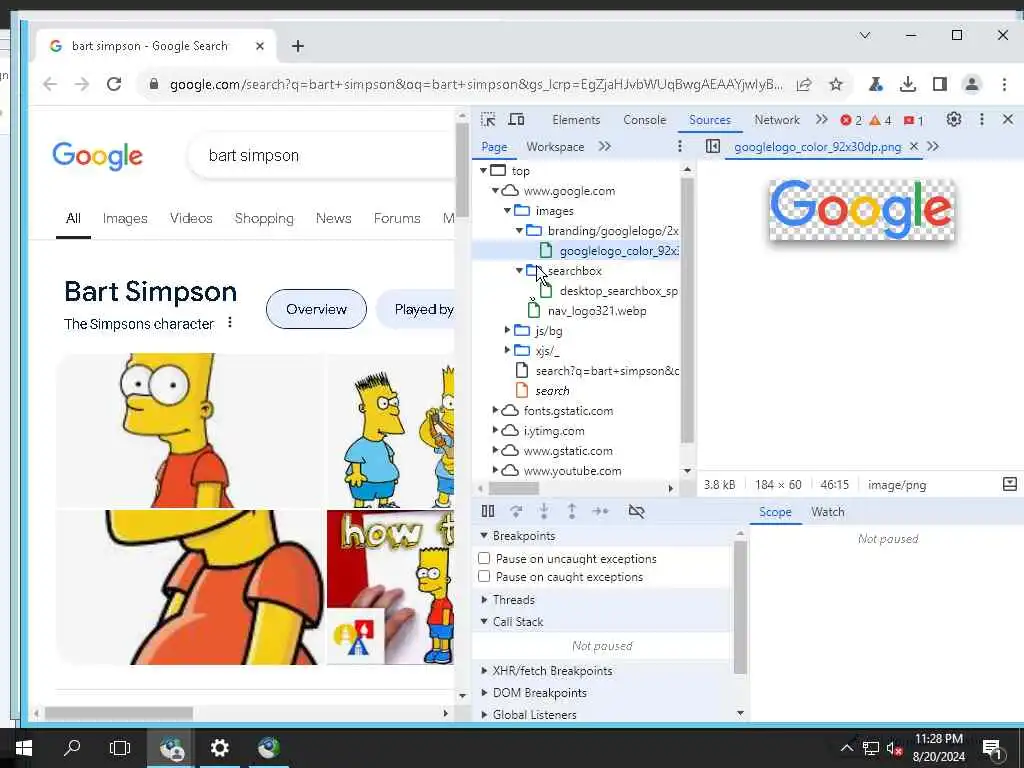This screenshot has width=1024, height=768.
Task: Expand the www.youtube.com domain node
Action: [495, 470]
